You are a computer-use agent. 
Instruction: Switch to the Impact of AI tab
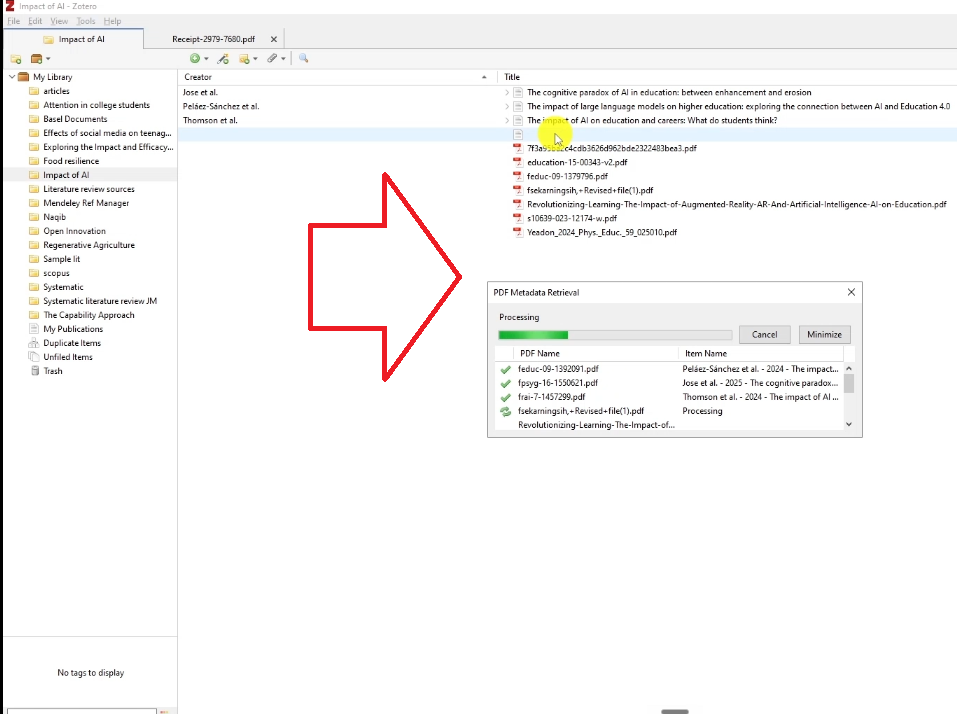click(74, 39)
